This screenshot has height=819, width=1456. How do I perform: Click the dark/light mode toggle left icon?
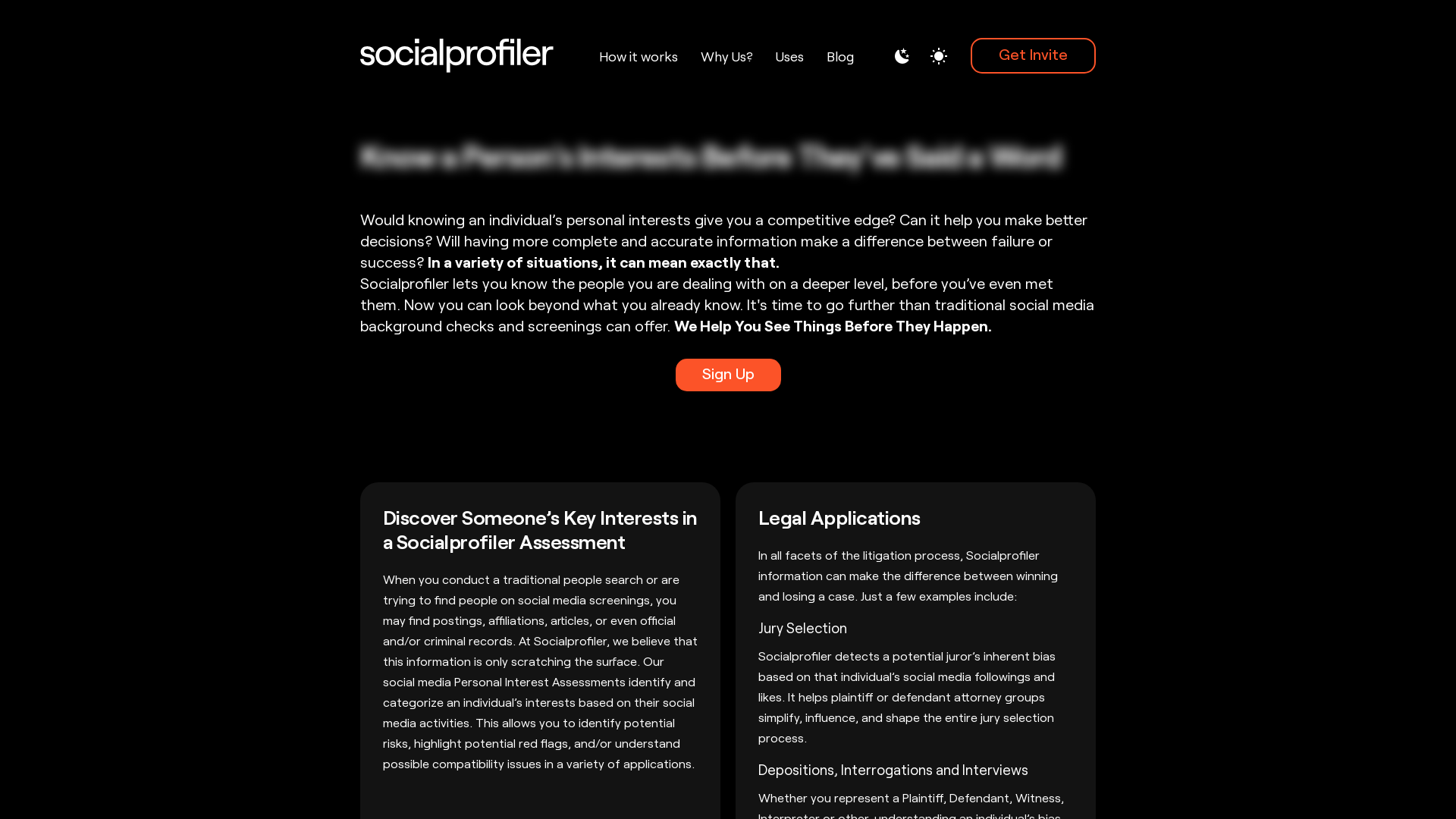point(902,56)
